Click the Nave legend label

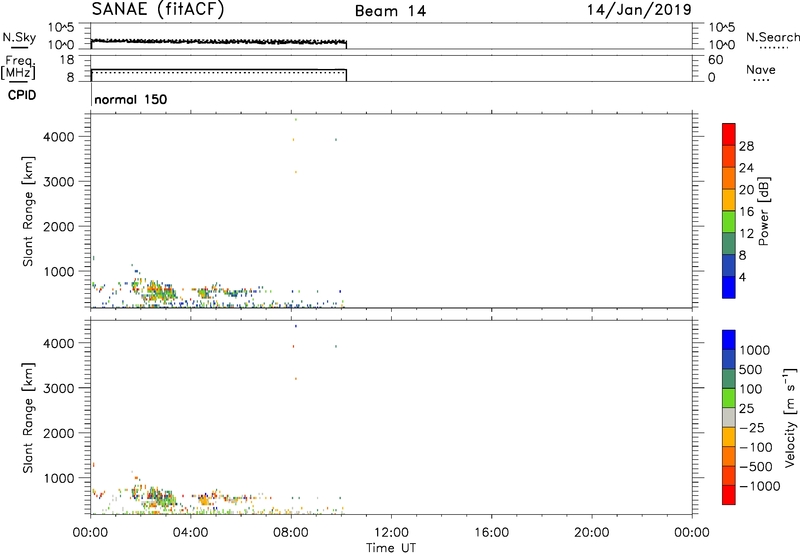pos(761,70)
